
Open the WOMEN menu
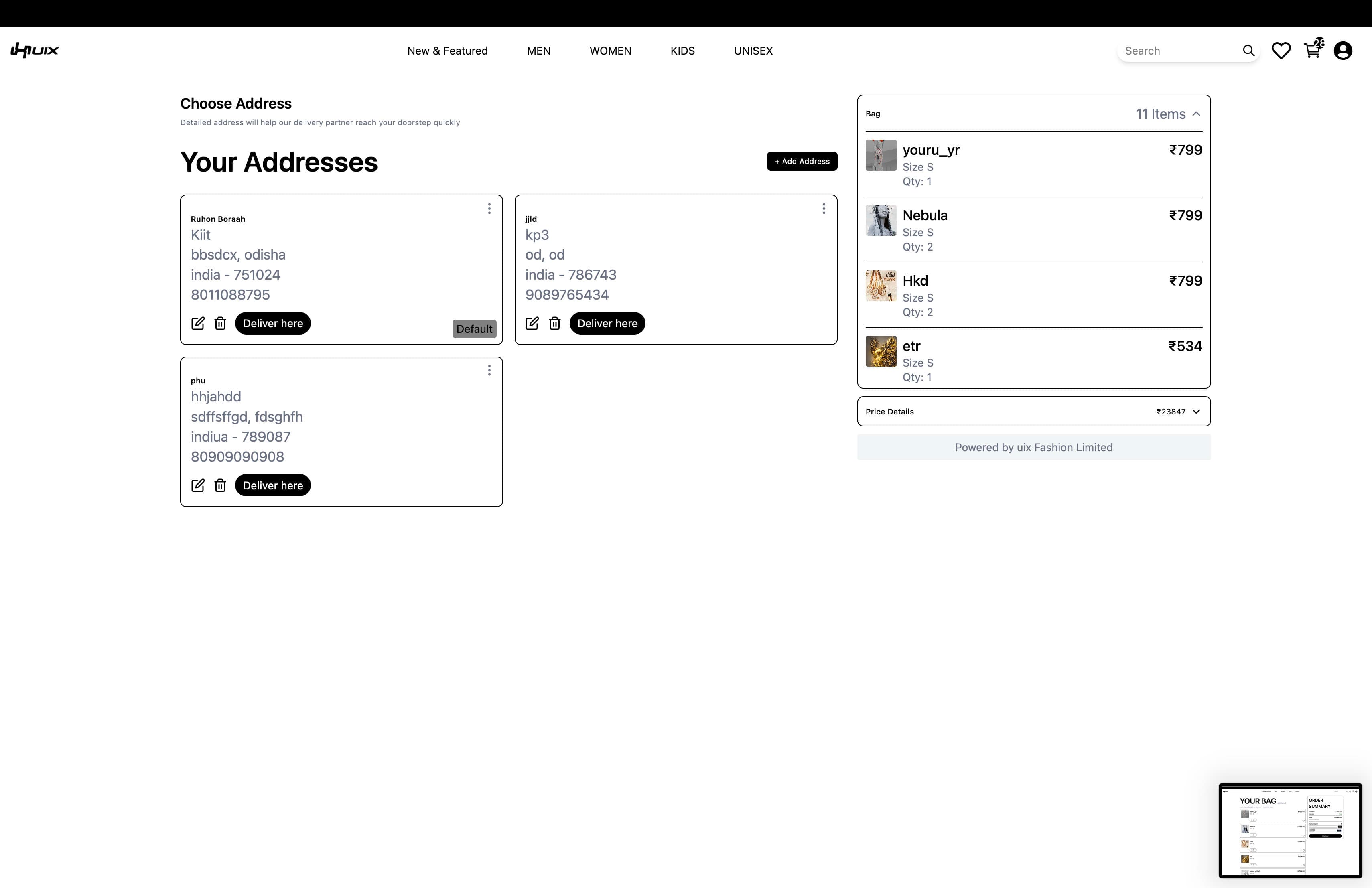(611, 51)
